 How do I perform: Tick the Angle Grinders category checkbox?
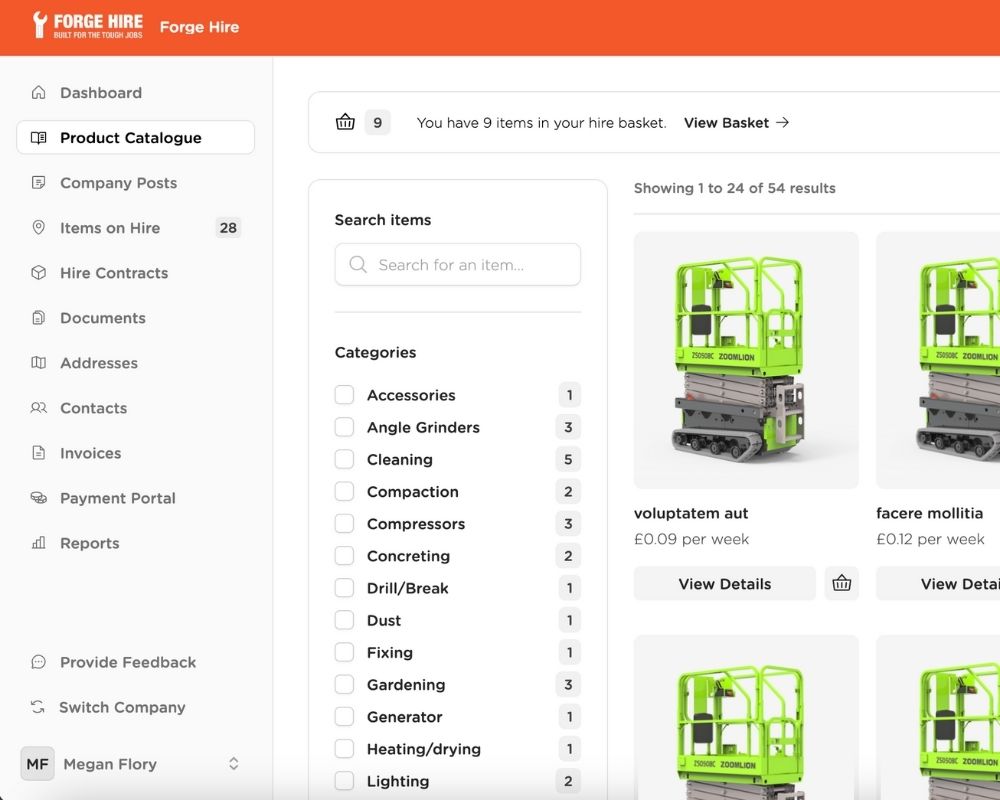click(x=344, y=427)
